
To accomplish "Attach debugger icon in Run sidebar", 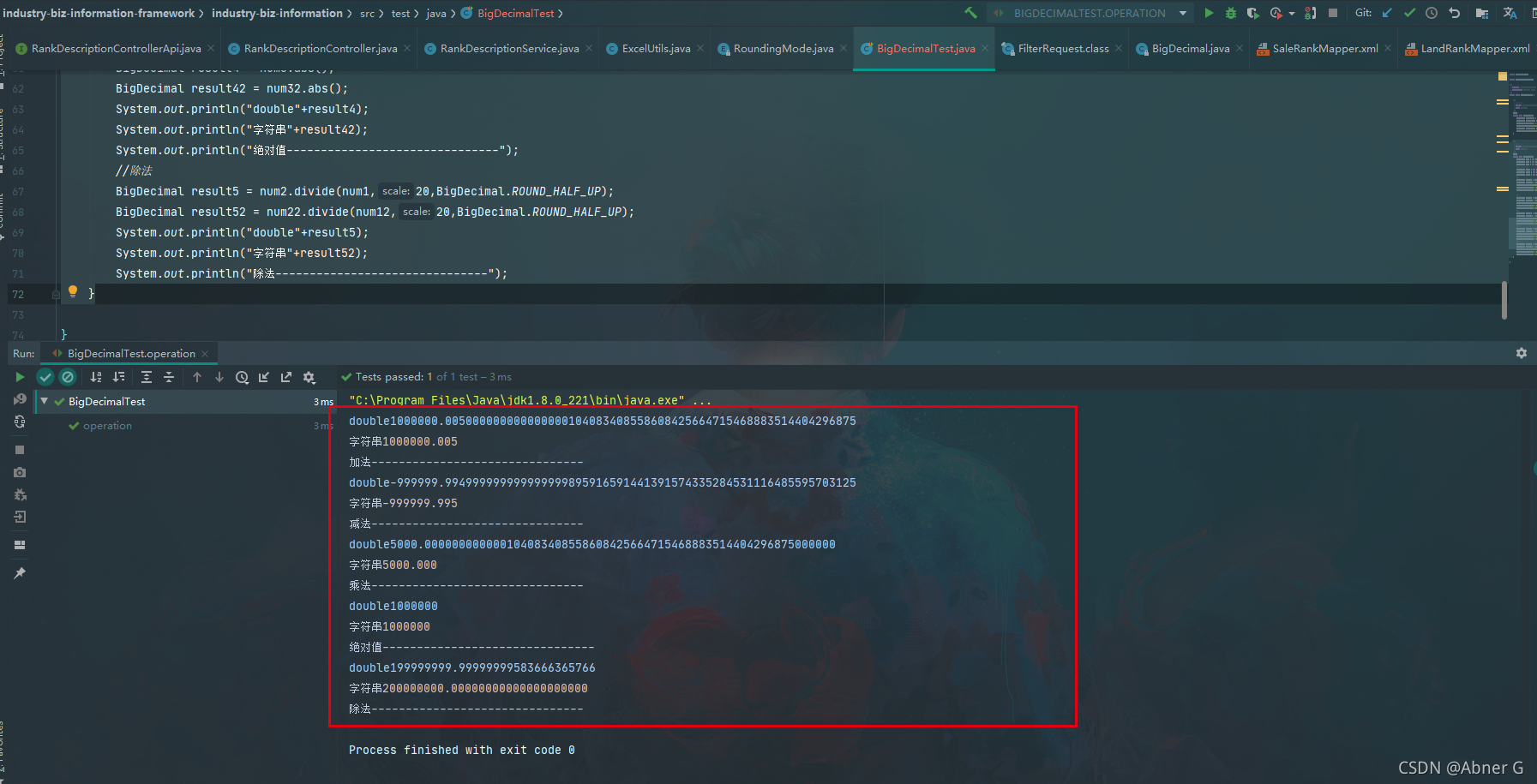I will point(20,494).
